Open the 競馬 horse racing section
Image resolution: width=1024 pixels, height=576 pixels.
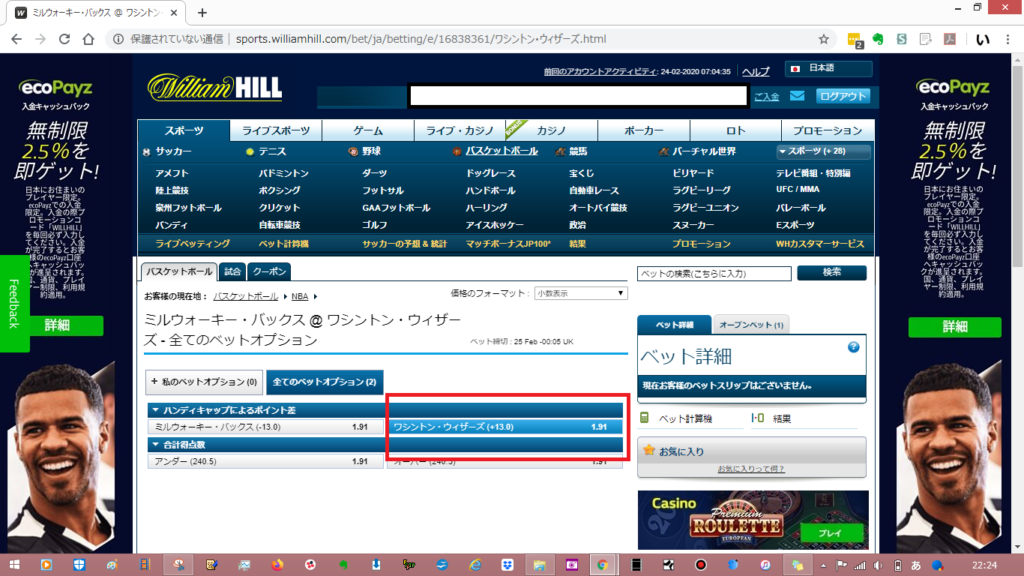tap(572, 152)
